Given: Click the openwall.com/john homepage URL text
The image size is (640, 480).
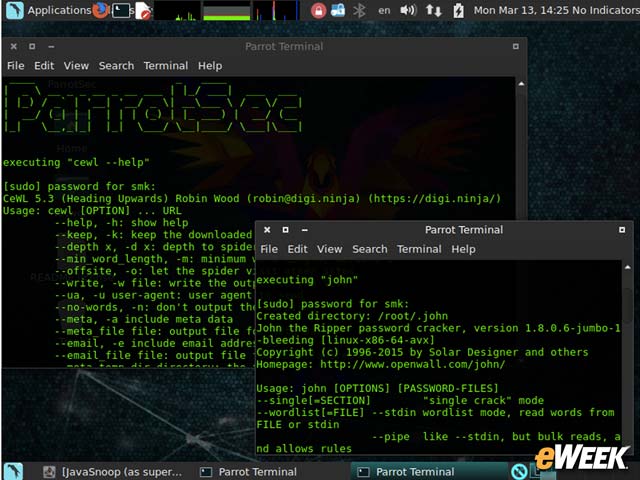Looking at the screenshot, I should tap(412, 364).
